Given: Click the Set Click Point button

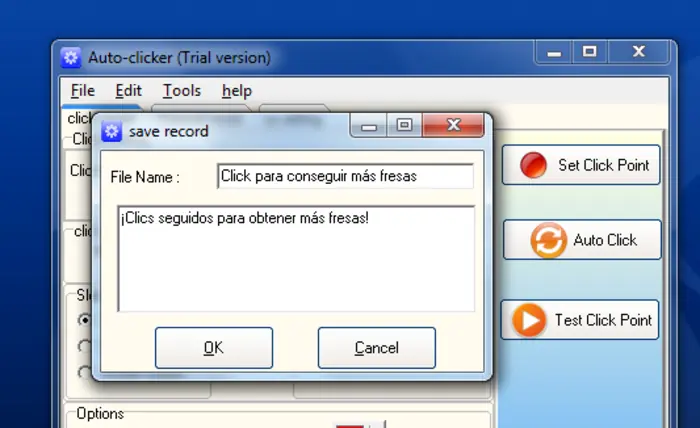Looking at the screenshot, I should point(581,165).
